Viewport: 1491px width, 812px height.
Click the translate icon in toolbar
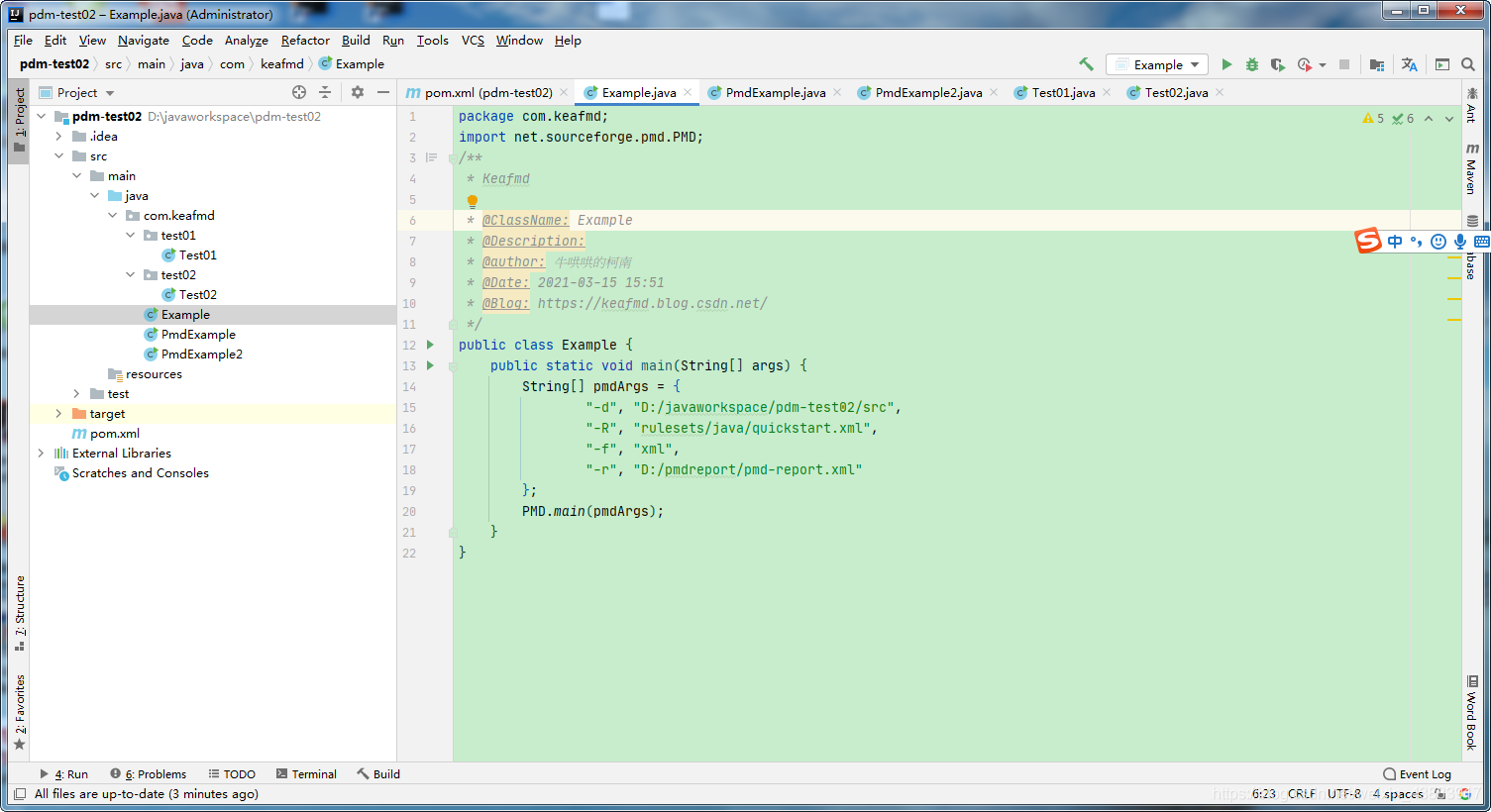[1409, 64]
